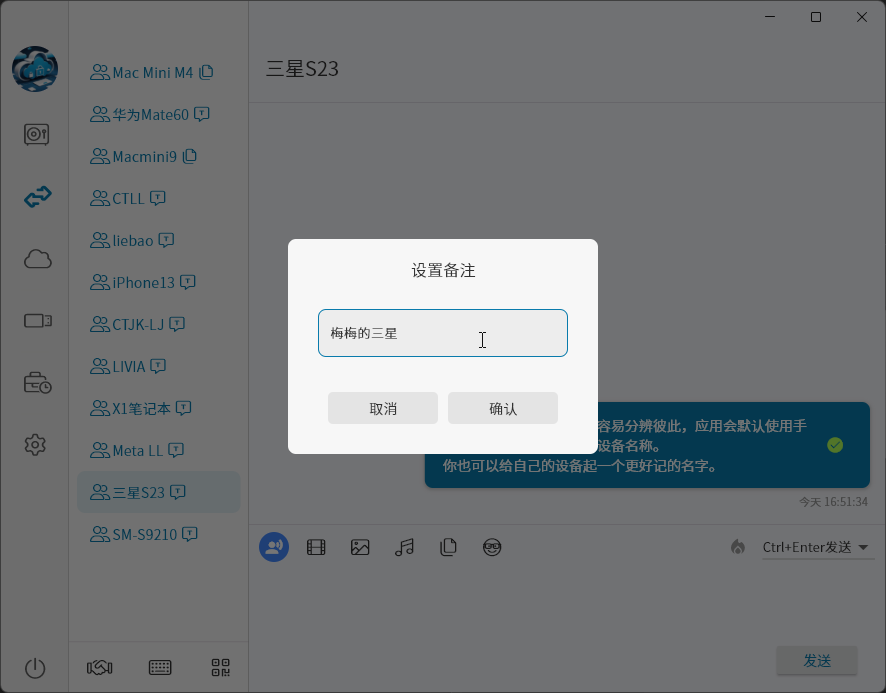Click the QR code icon at bottom
886x693 pixels.
pos(220,667)
